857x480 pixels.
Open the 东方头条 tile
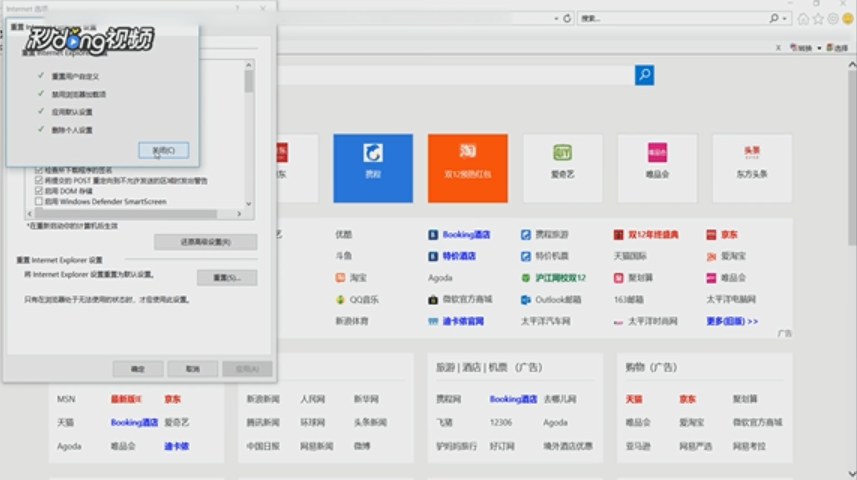tap(752, 168)
